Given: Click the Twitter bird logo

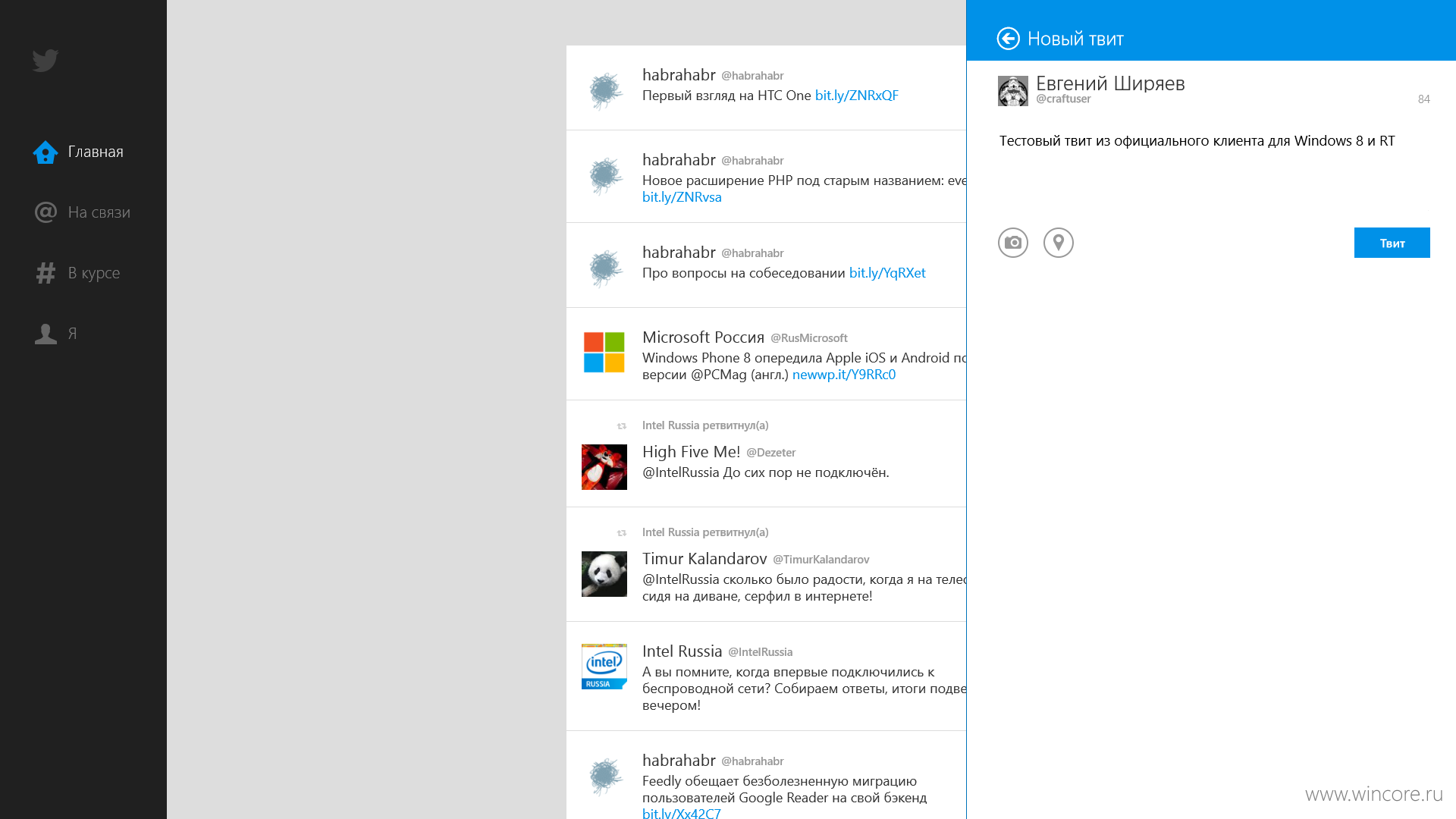Looking at the screenshot, I should [45, 61].
